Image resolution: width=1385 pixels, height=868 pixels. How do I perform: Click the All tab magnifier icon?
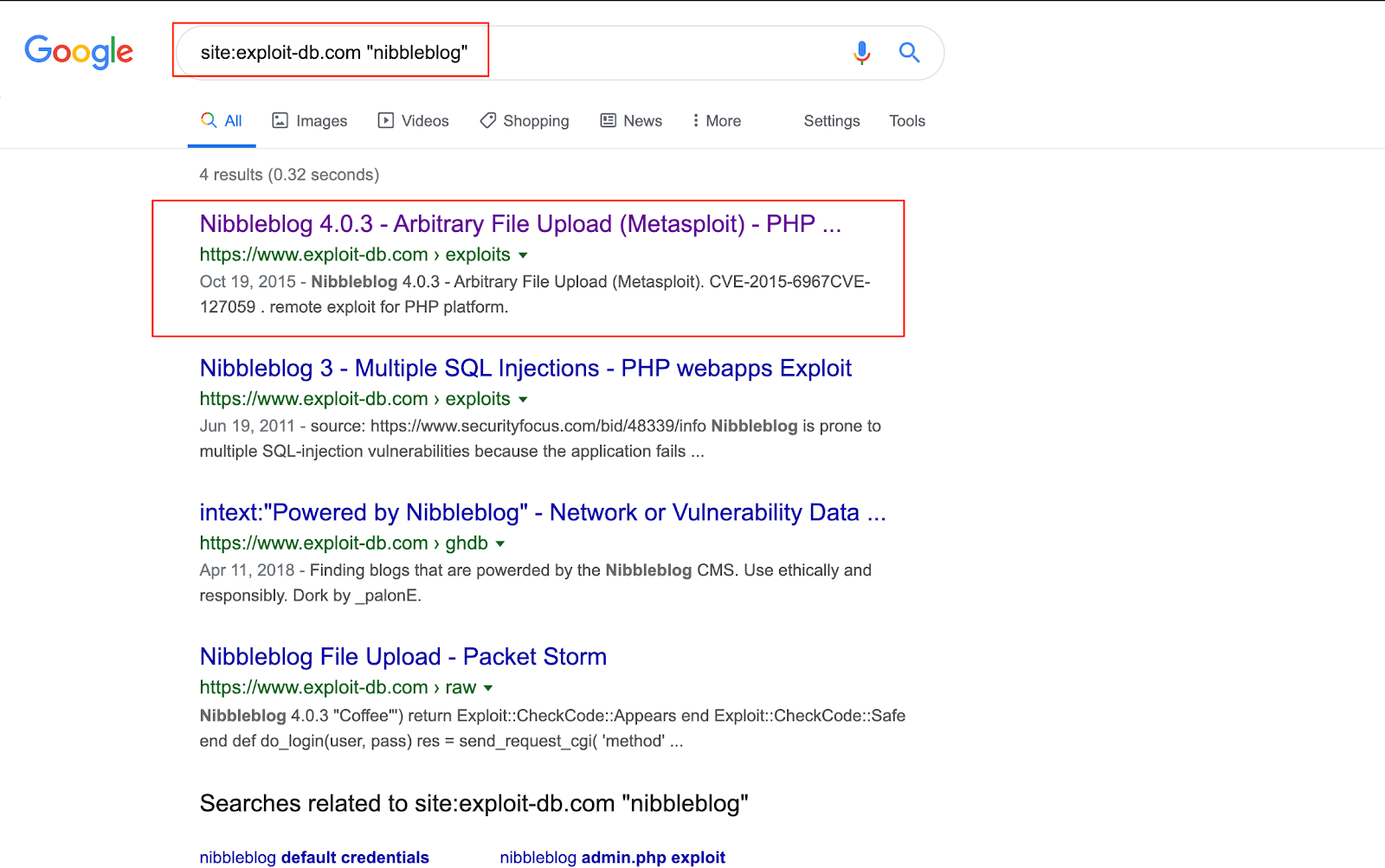tap(209, 120)
